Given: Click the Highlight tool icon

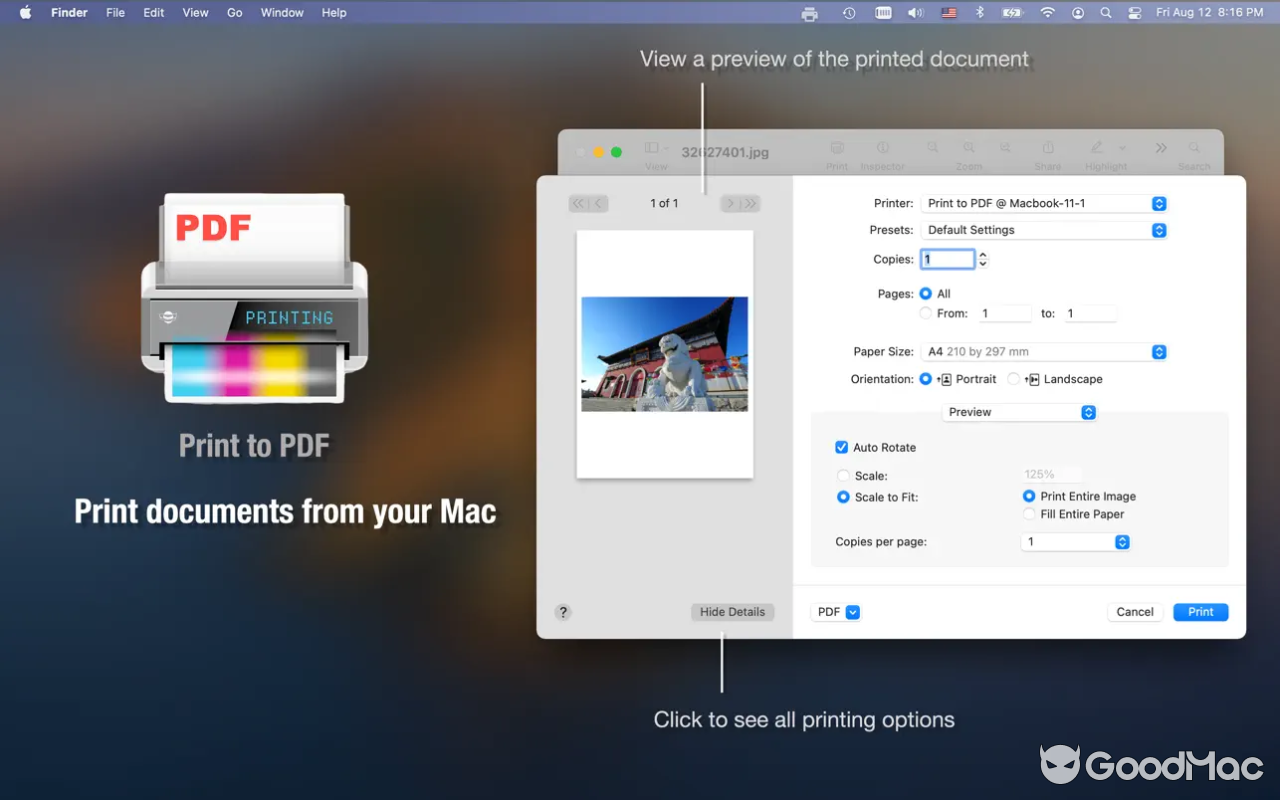Looking at the screenshot, I should [x=1096, y=146].
